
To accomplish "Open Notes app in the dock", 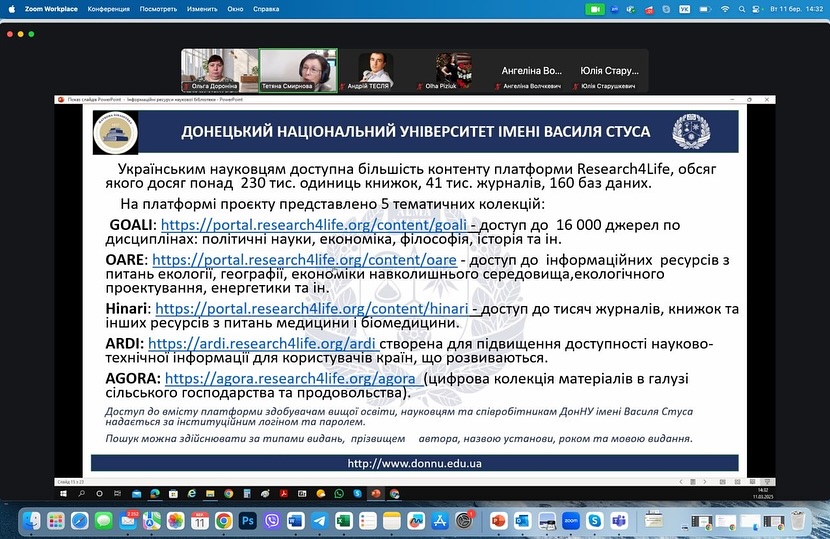I will tap(392, 521).
